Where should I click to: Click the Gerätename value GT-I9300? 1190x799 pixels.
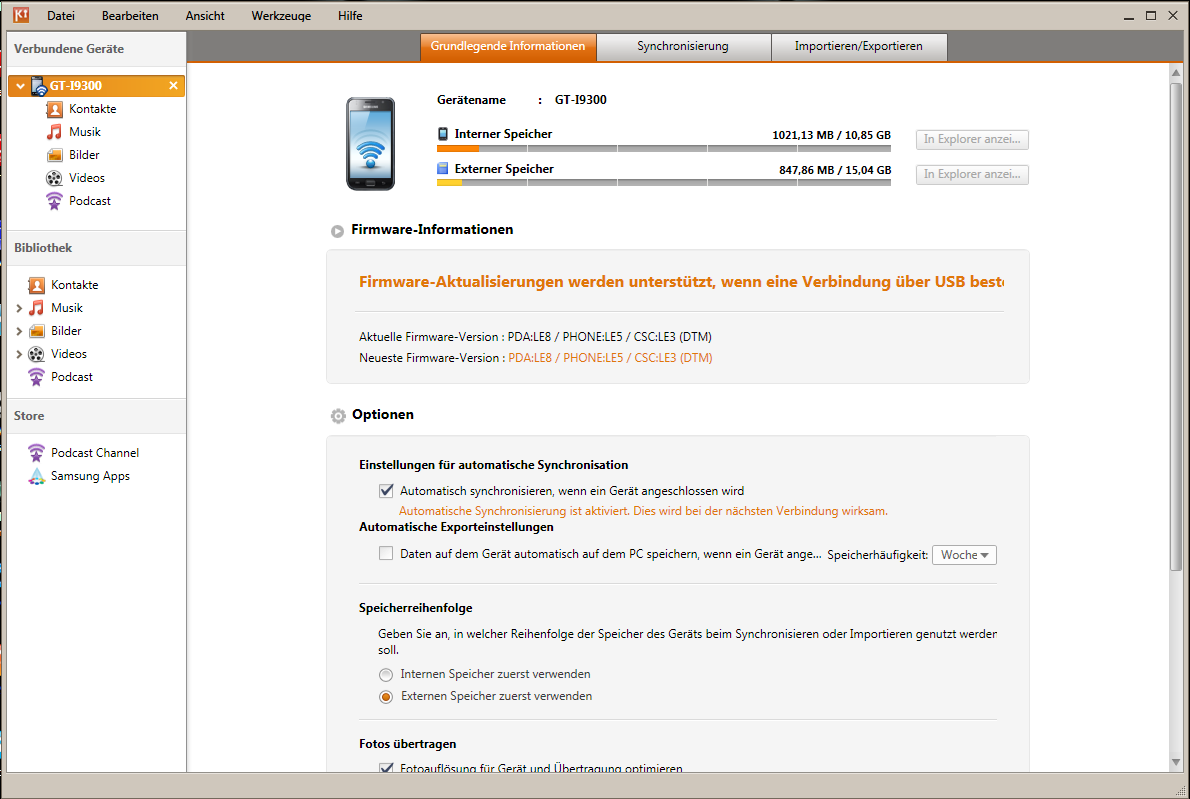click(581, 100)
